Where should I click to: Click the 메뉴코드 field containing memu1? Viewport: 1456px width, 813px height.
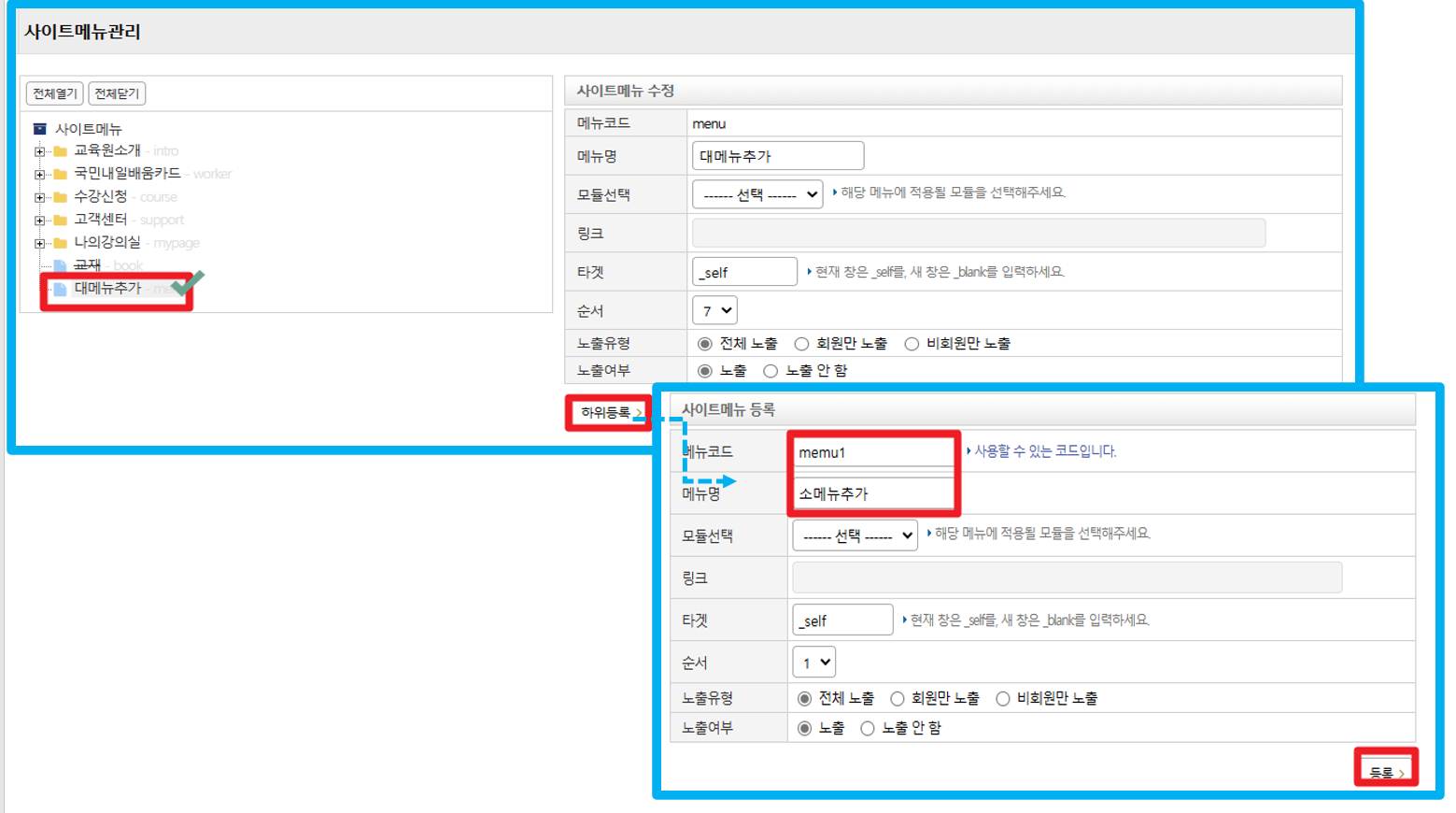[872, 452]
